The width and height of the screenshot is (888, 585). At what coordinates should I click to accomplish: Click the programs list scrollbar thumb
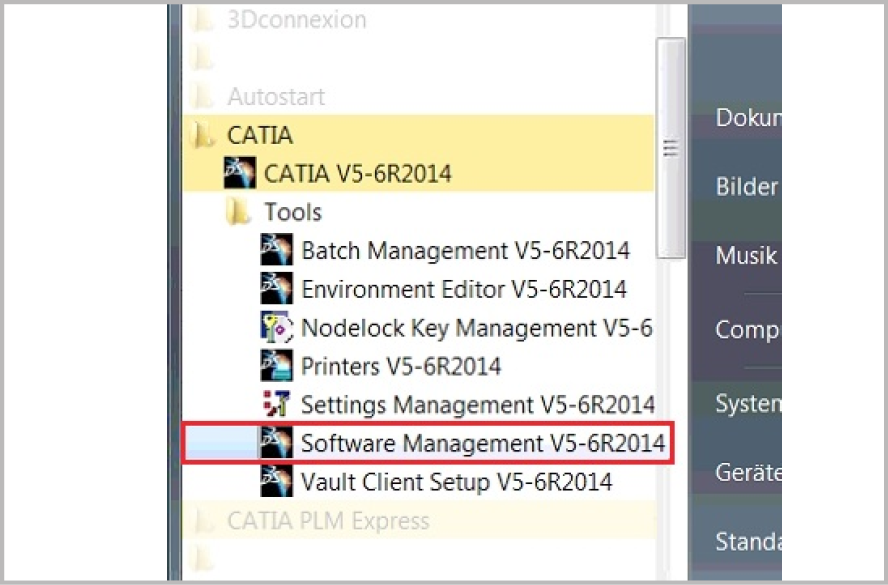pos(671,147)
